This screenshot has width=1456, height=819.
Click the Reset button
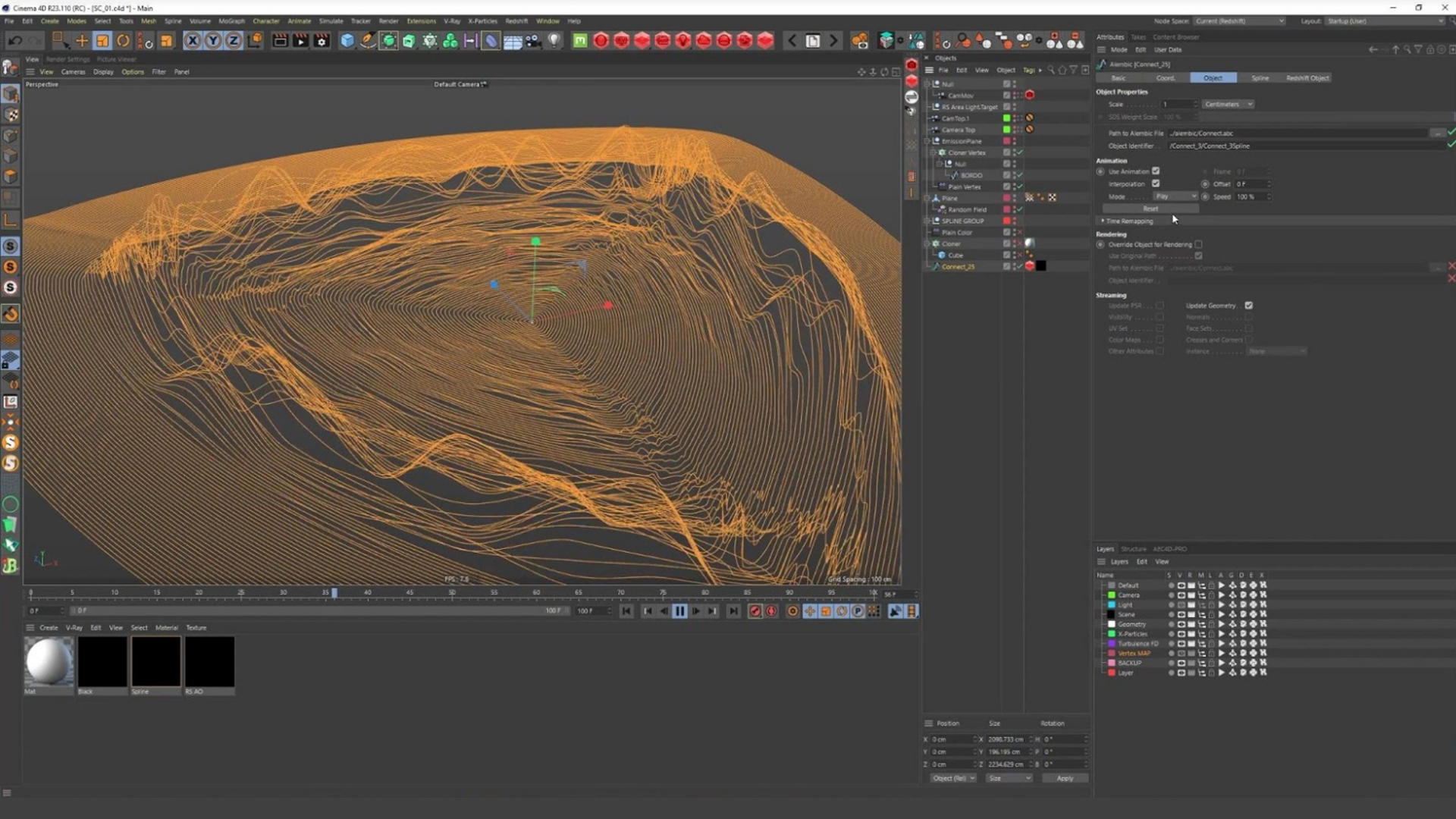tap(1150, 209)
